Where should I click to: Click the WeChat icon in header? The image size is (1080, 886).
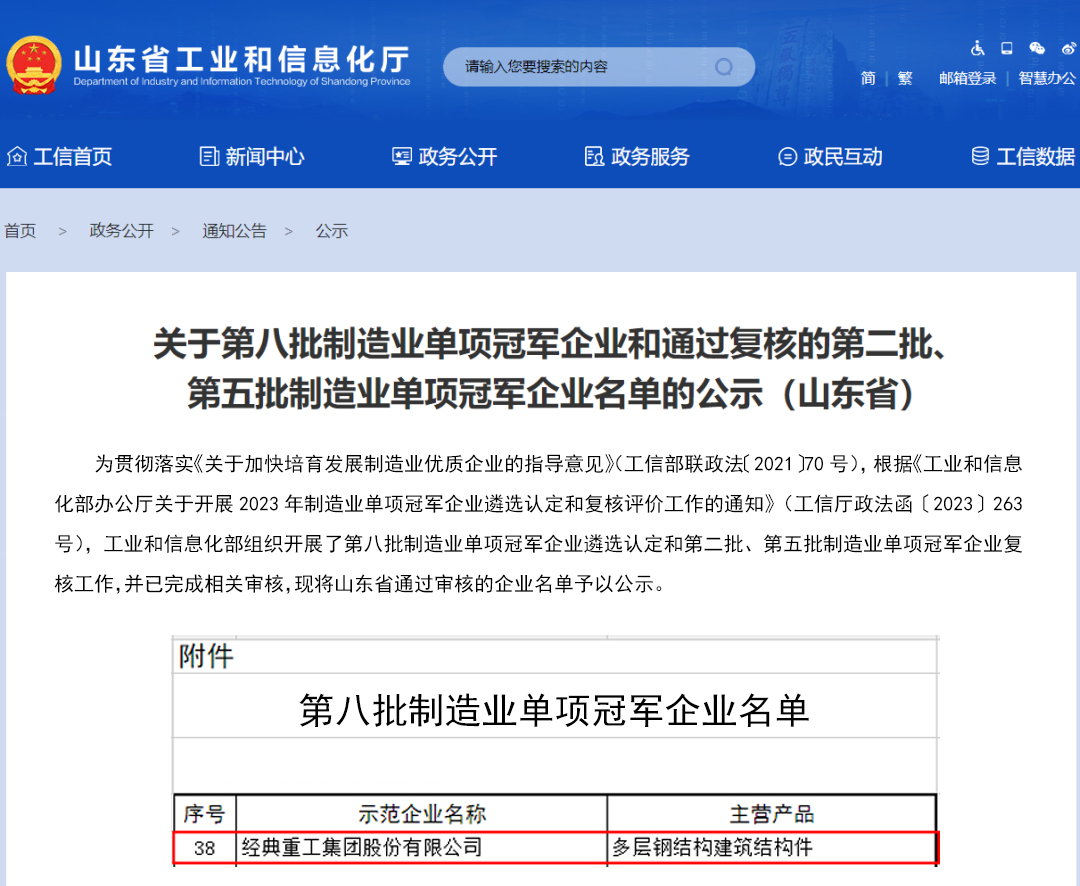(x=1036, y=48)
